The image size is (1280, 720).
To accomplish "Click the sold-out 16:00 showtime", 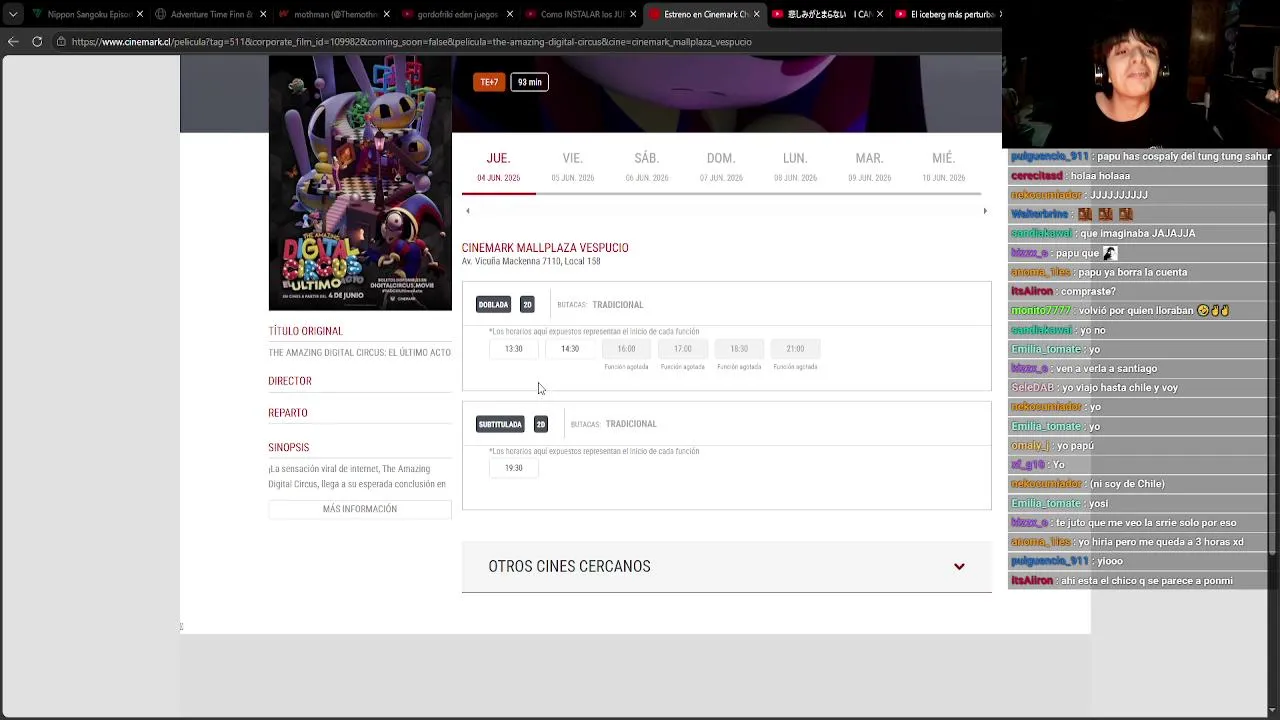I will tap(626, 349).
